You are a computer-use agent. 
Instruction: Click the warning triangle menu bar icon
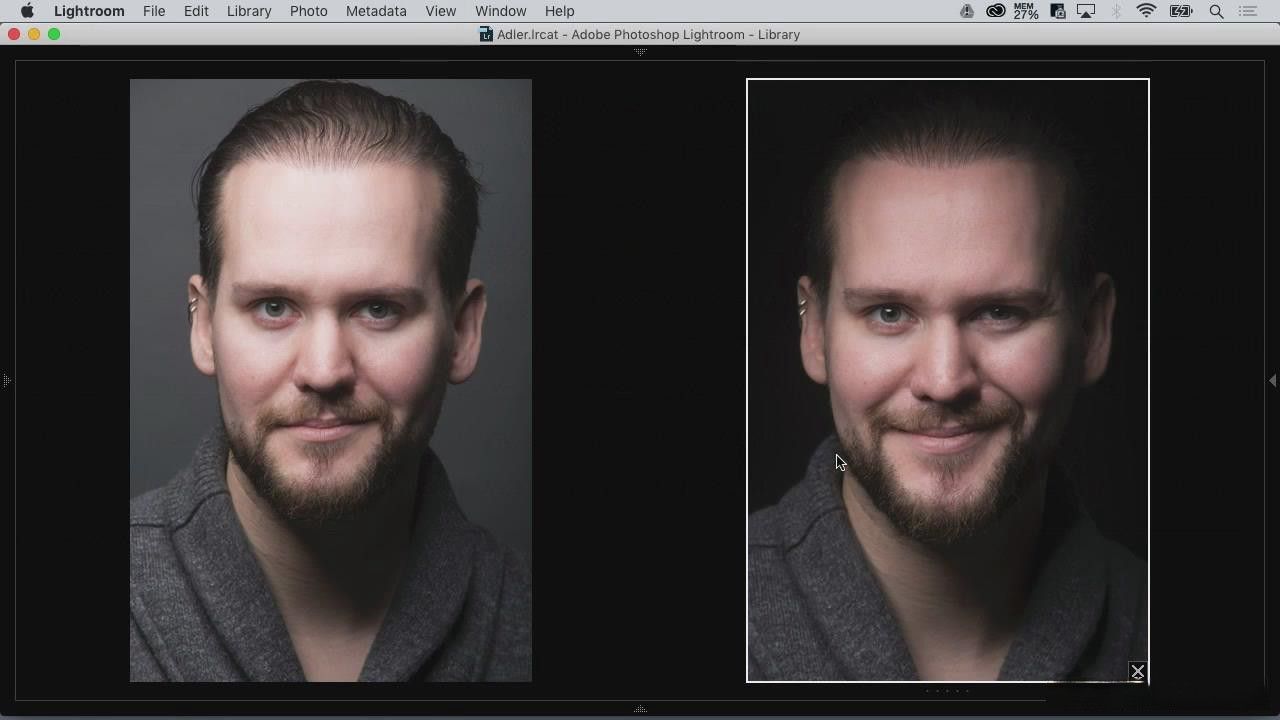pyautogui.click(x=966, y=11)
